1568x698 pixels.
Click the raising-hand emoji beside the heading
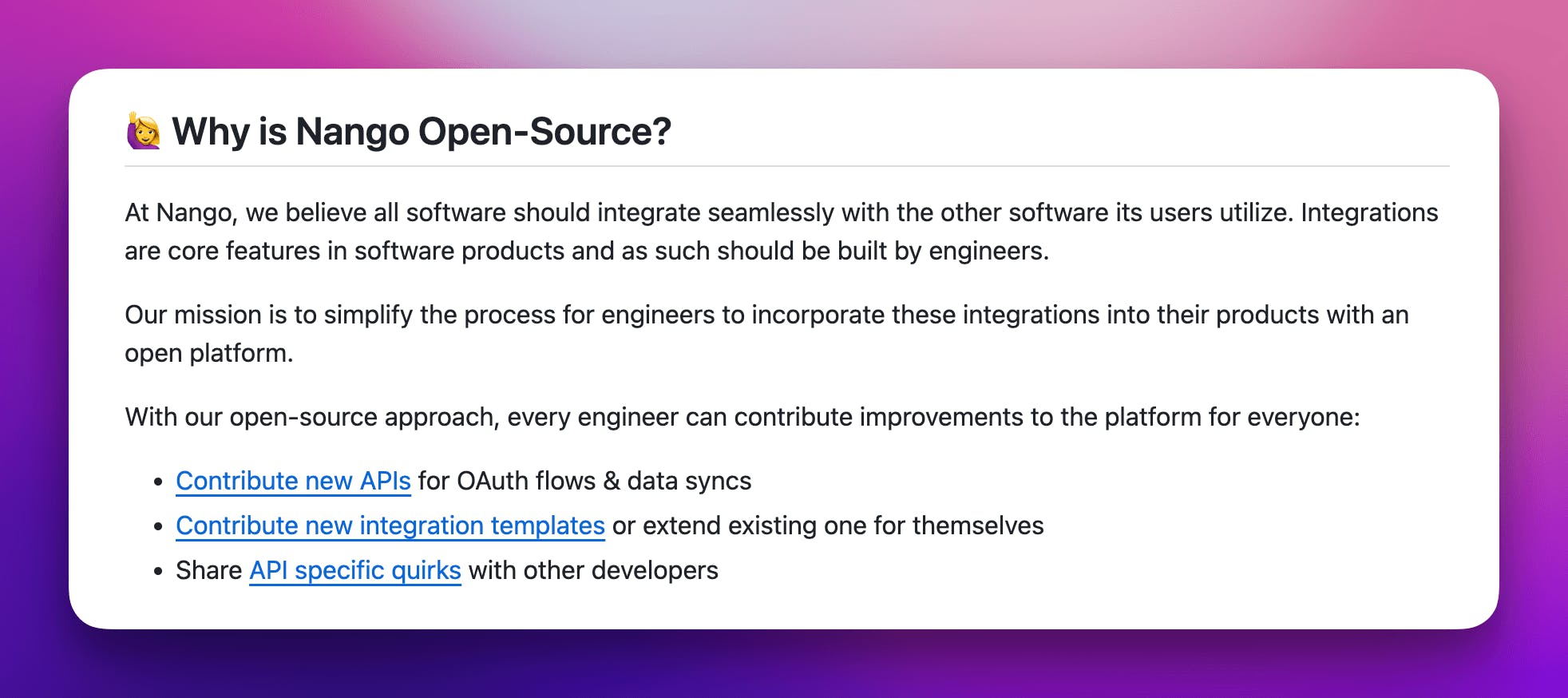click(x=144, y=131)
